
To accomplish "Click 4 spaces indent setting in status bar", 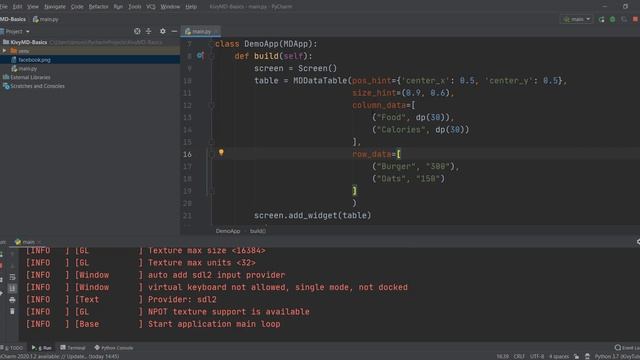I will click(559, 356).
